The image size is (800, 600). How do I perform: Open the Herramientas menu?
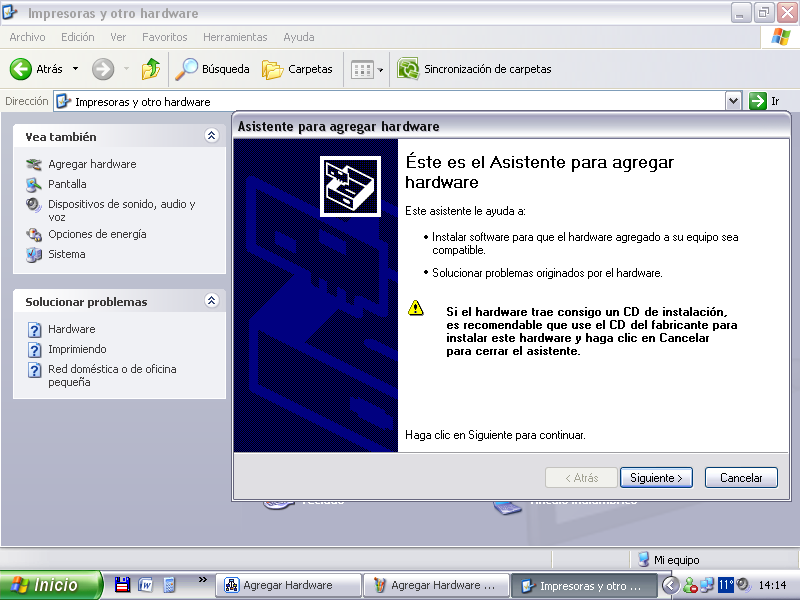coord(235,37)
